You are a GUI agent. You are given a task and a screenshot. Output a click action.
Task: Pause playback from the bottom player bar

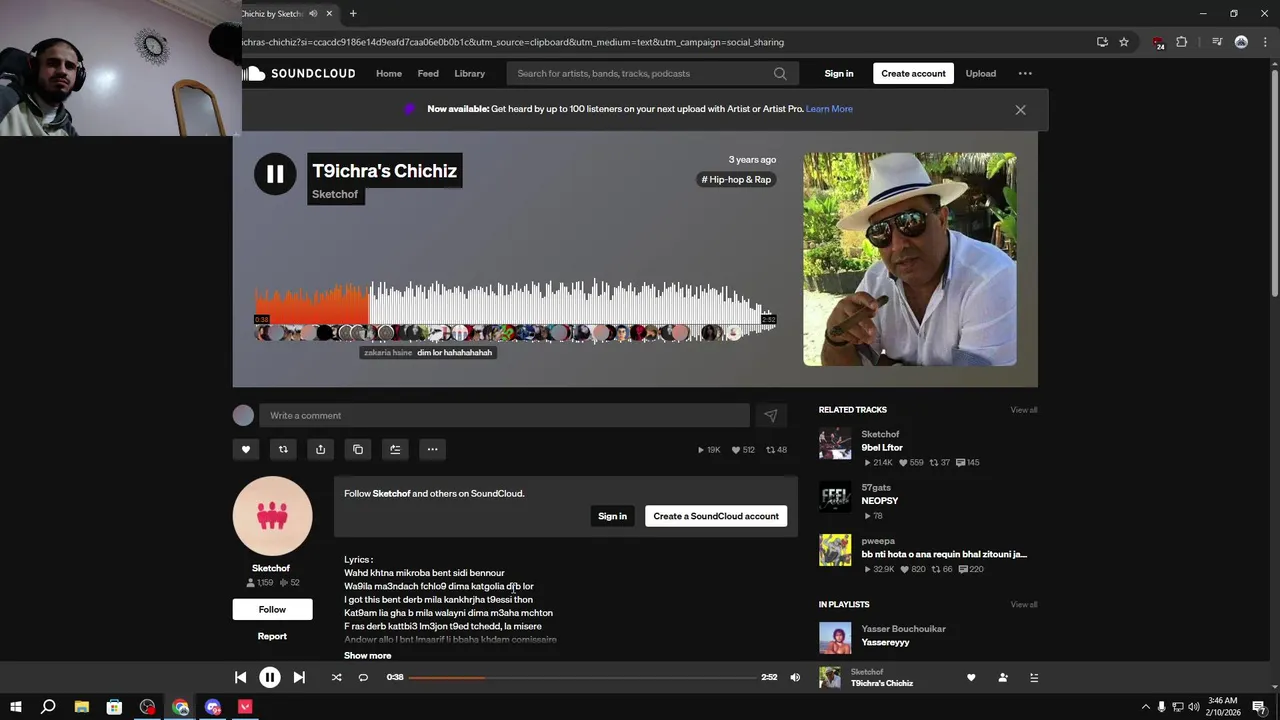point(270,677)
